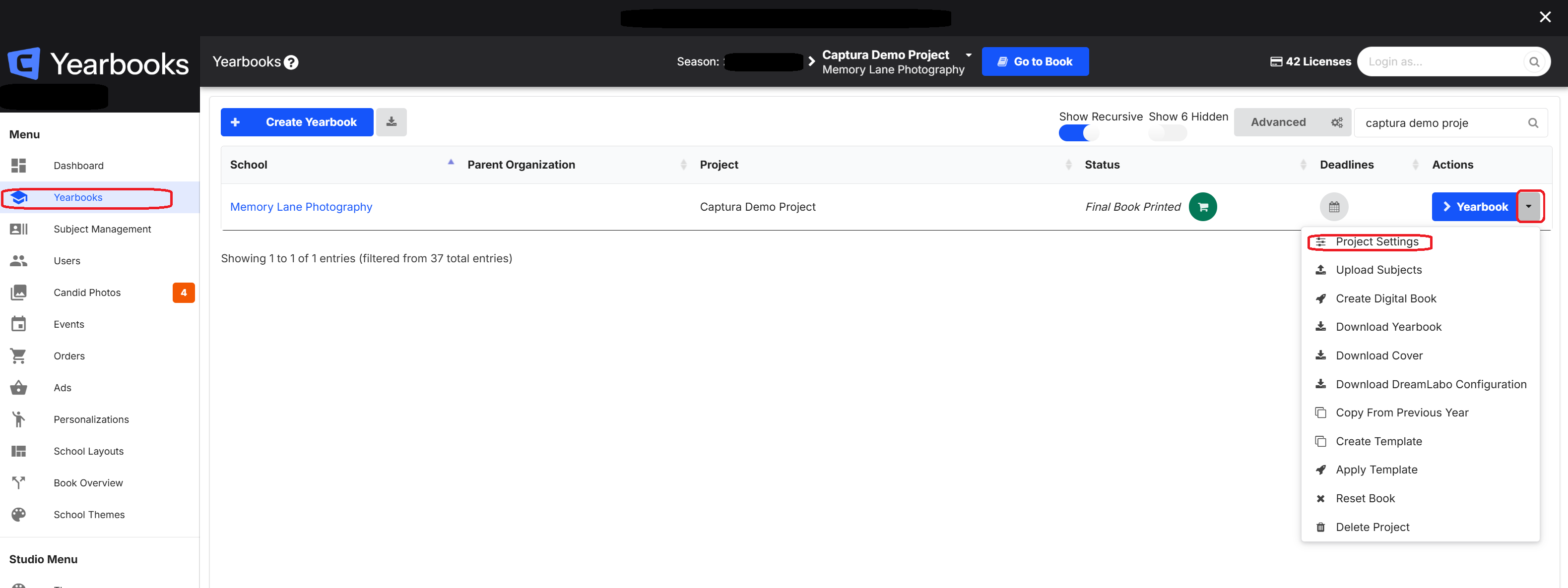This screenshot has height=588, width=1568.
Task: Close the window with the top X
Action: [x=1545, y=17]
